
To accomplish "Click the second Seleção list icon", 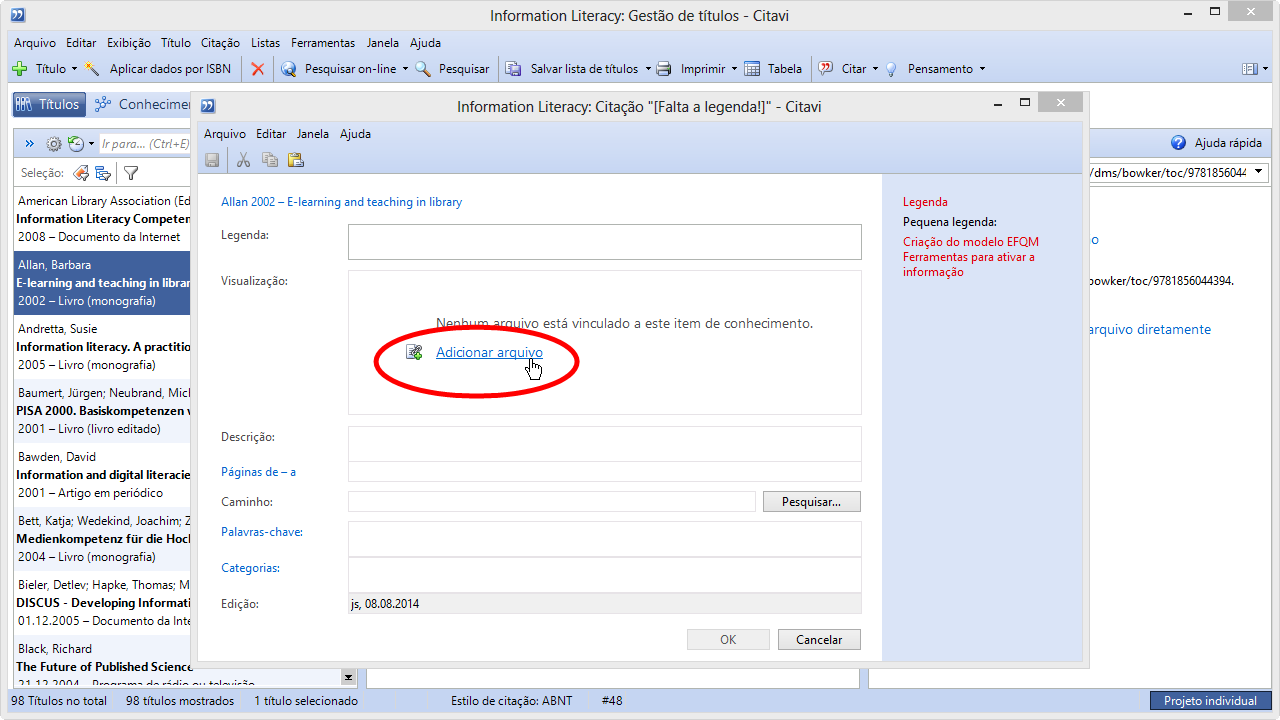I will [103, 173].
